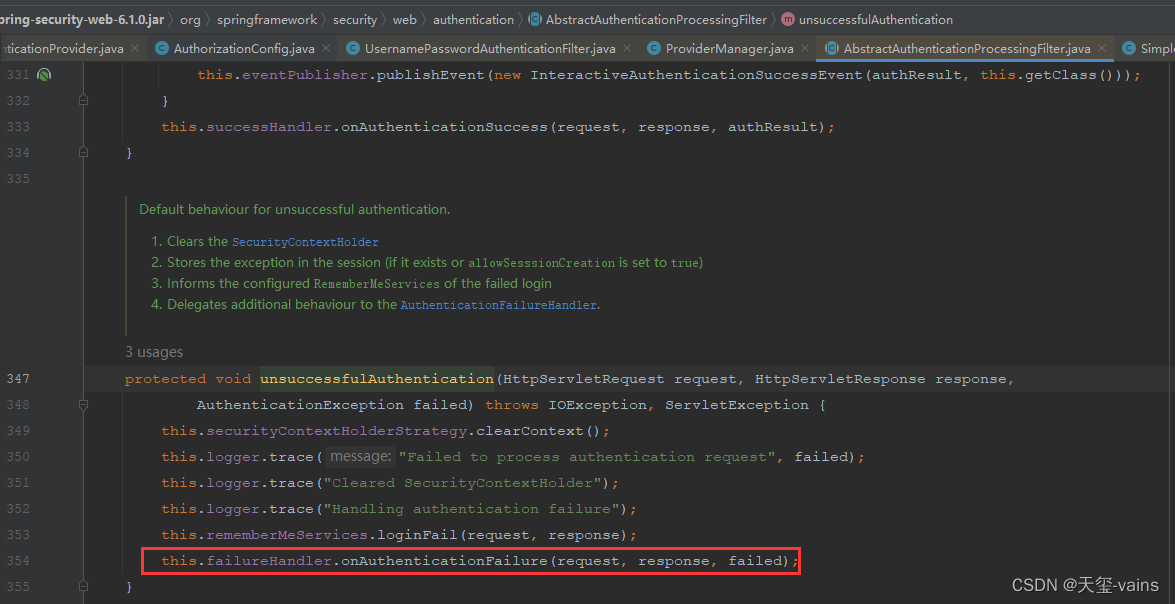Click the class icon on ProviderManager.java tab

tap(653, 49)
